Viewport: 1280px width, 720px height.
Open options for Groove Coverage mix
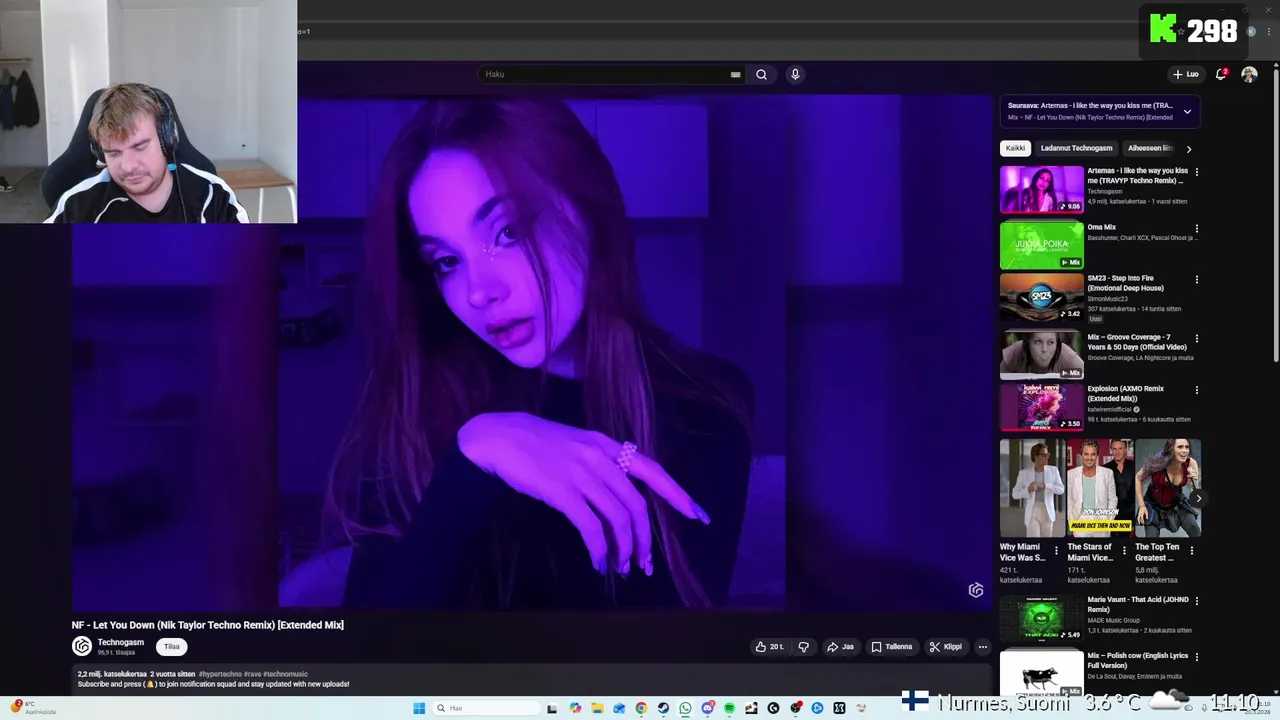click(x=1196, y=339)
